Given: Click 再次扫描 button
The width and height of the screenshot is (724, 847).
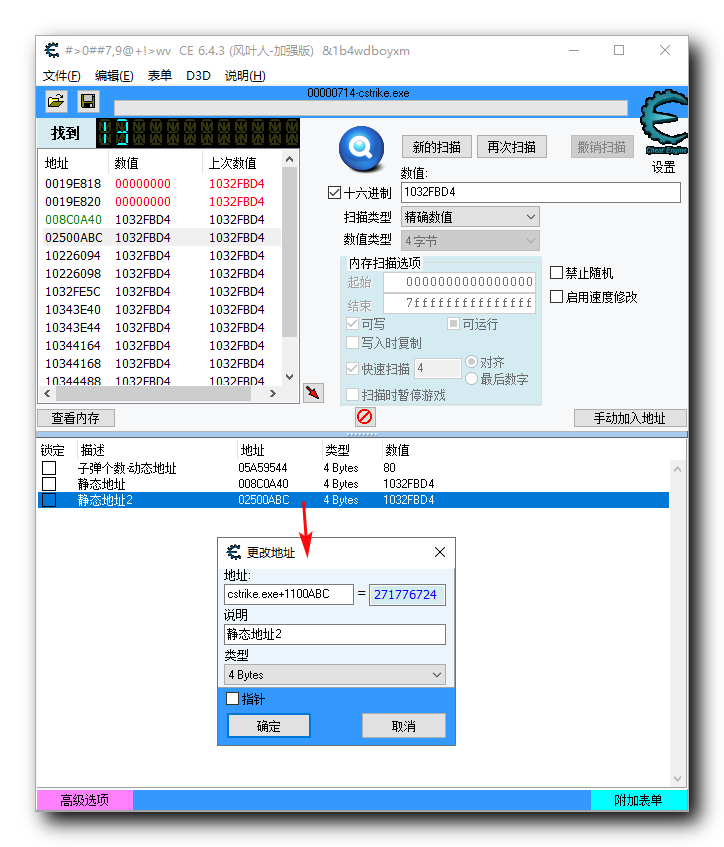Looking at the screenshot, I should pos(512,147).
